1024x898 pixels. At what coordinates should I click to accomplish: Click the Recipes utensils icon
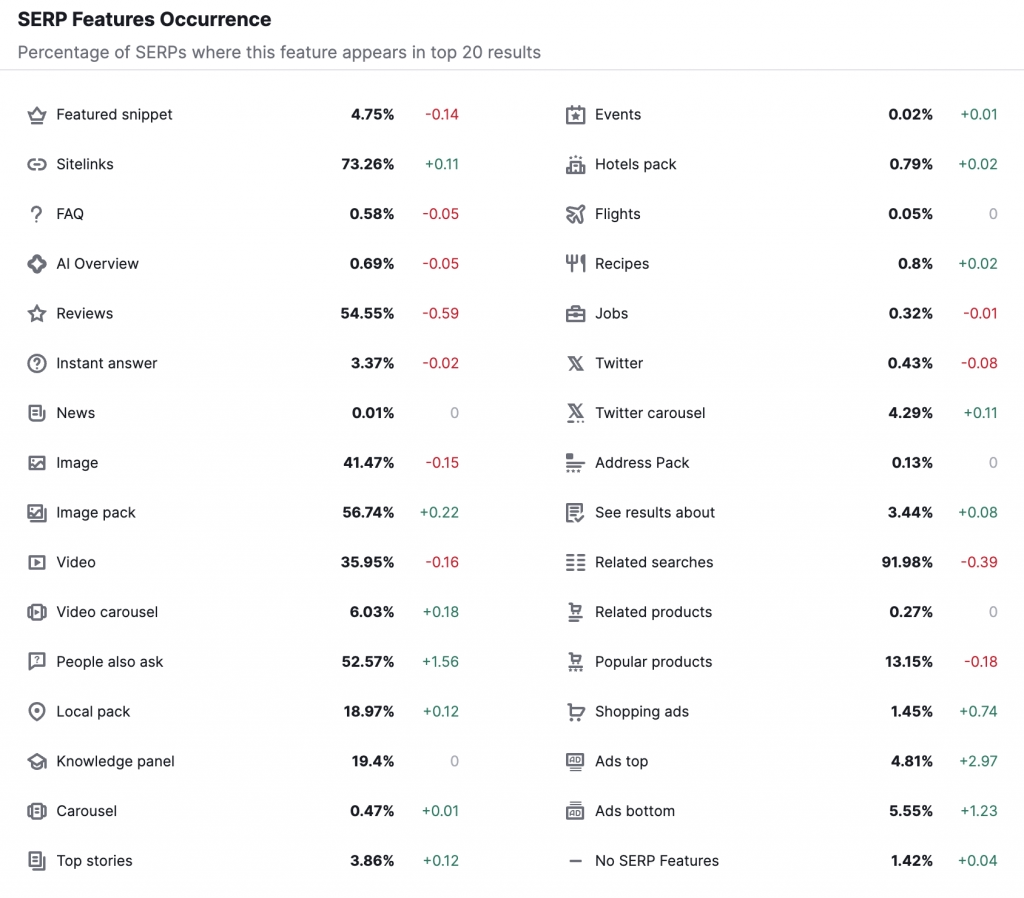[575, 263]
